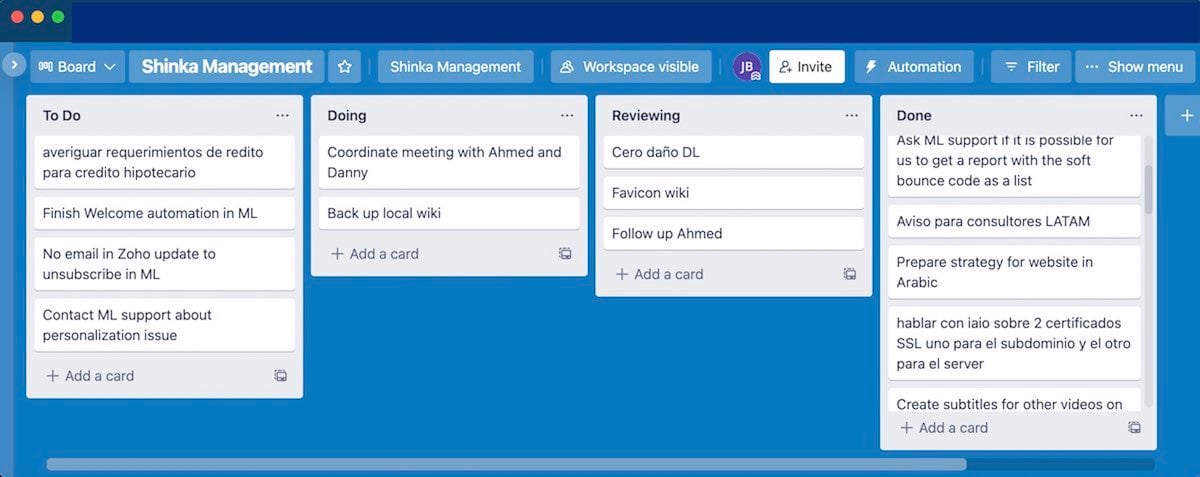The image size is (1200, 477).
Task: Click the JB member avatar
Action: pos(746,67)
